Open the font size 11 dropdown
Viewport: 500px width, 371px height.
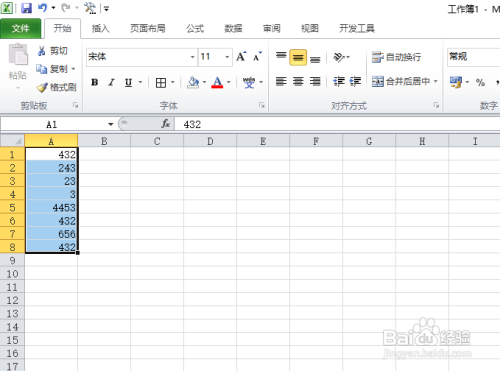pyautogui.click(x=227, y=57)
